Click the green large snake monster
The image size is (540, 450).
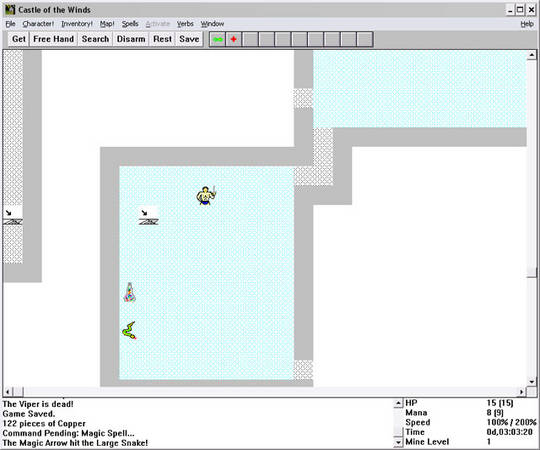(129, 330)
